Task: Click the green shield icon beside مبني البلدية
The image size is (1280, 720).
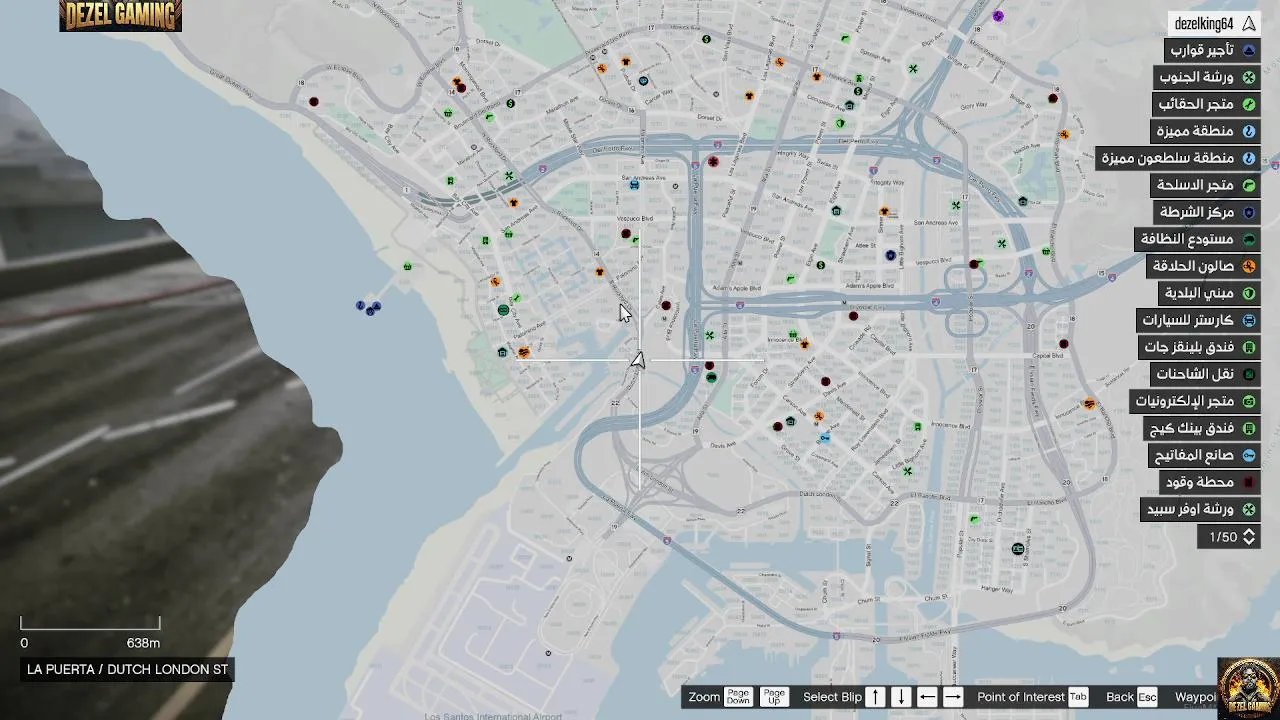Action: point(1248,293)
